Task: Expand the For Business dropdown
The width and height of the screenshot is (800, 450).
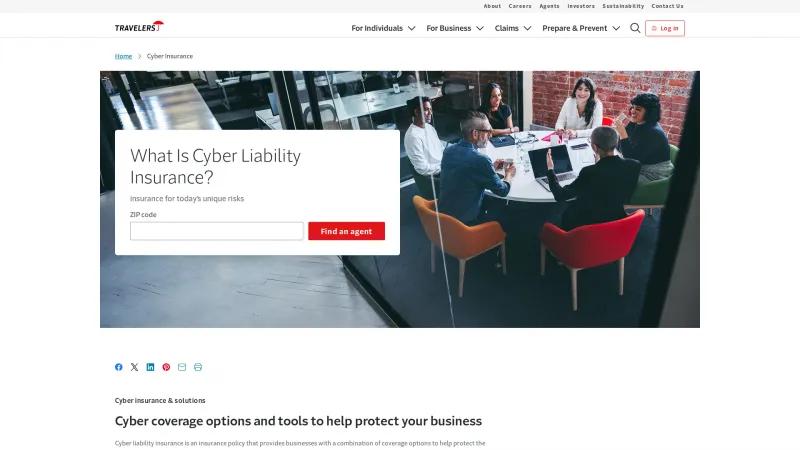Action: pyautogui.click(x=455, y=28)
